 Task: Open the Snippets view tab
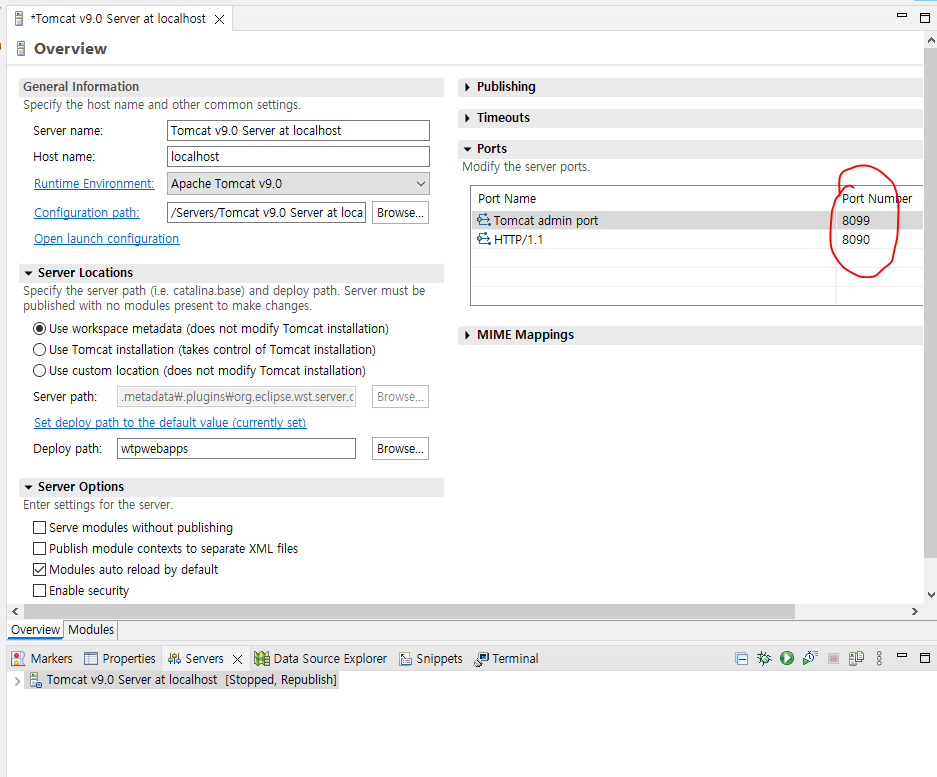pyautogui.click(x=431, y=659)
